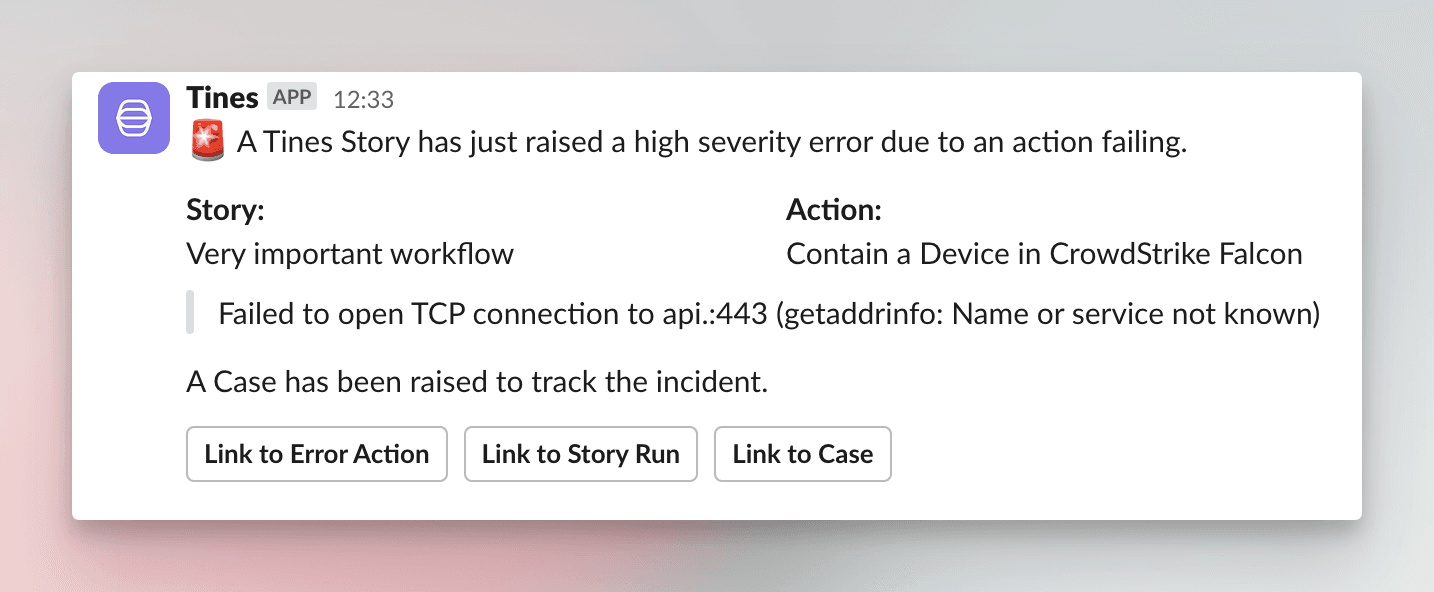The width and height of the screenshot is (1434, 592).
Task: Click the bold Story: label
Action: (226, 210)
